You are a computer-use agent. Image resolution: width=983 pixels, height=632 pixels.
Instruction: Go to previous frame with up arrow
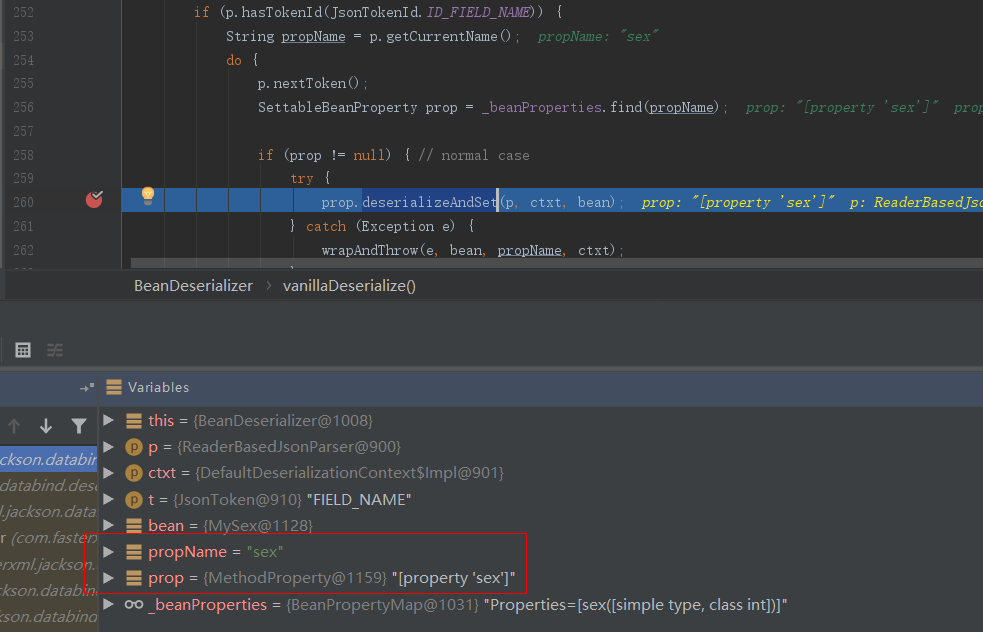pyautogui.click(x=14, y=426)
